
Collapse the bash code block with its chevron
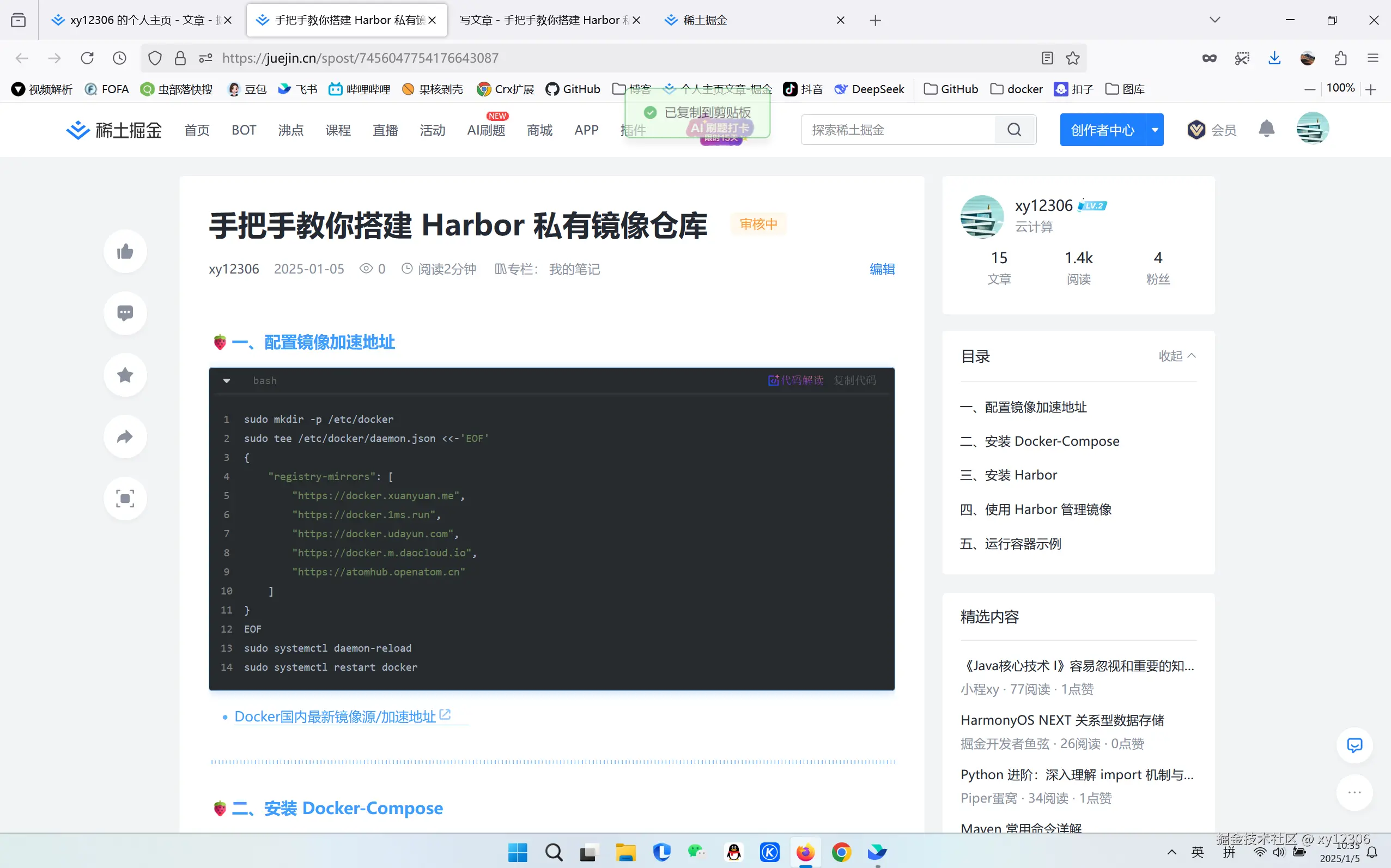(227, 380)
